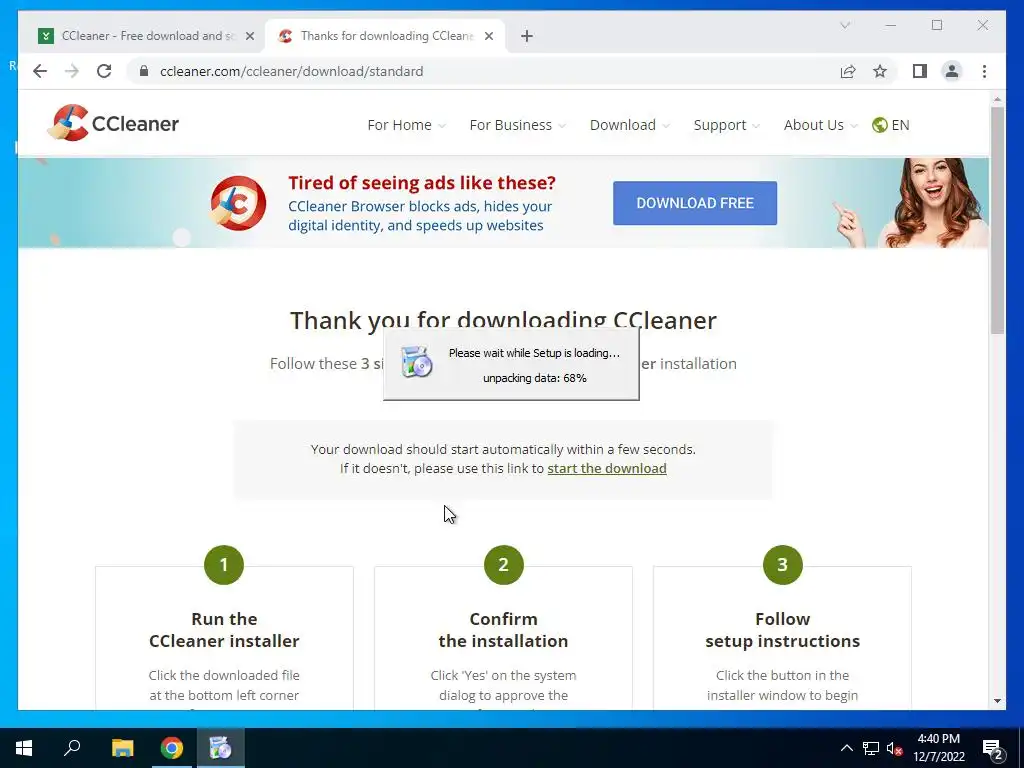Open network status tray icon
The height and width of the screenshot is (768, 1024).
pos(871,748)
